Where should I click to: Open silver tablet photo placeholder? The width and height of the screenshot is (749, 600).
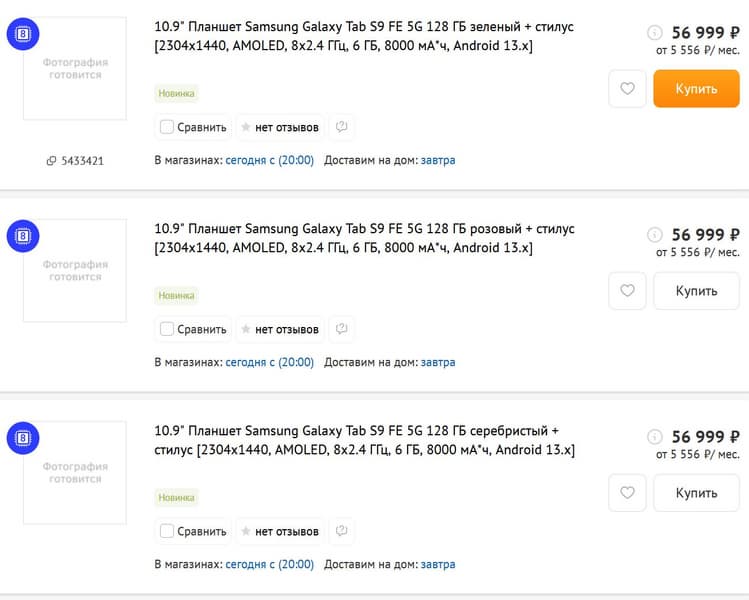tap(75, 472)
